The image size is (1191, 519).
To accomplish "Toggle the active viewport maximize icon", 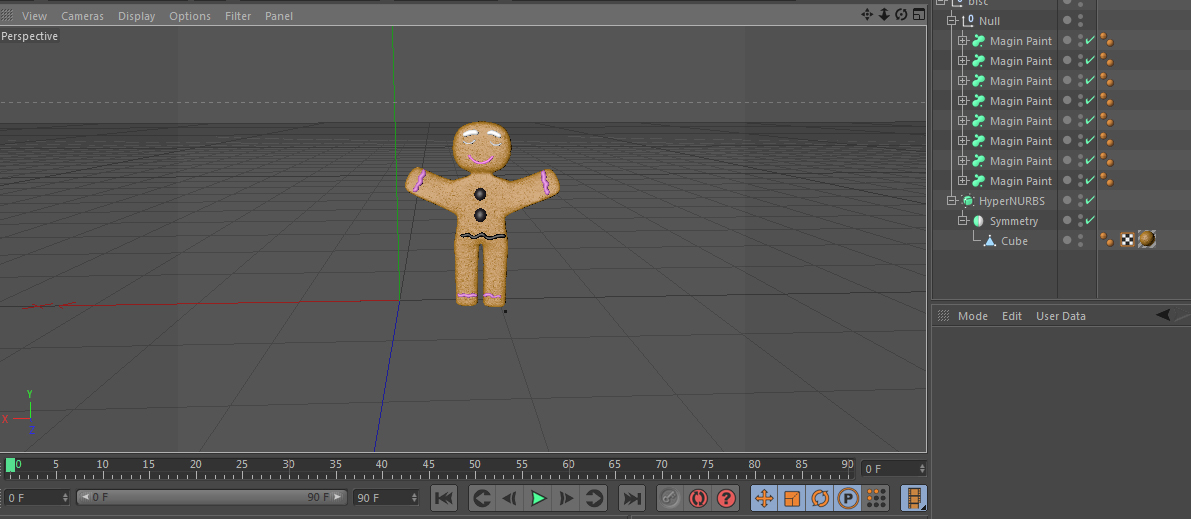I will point(919,14).
